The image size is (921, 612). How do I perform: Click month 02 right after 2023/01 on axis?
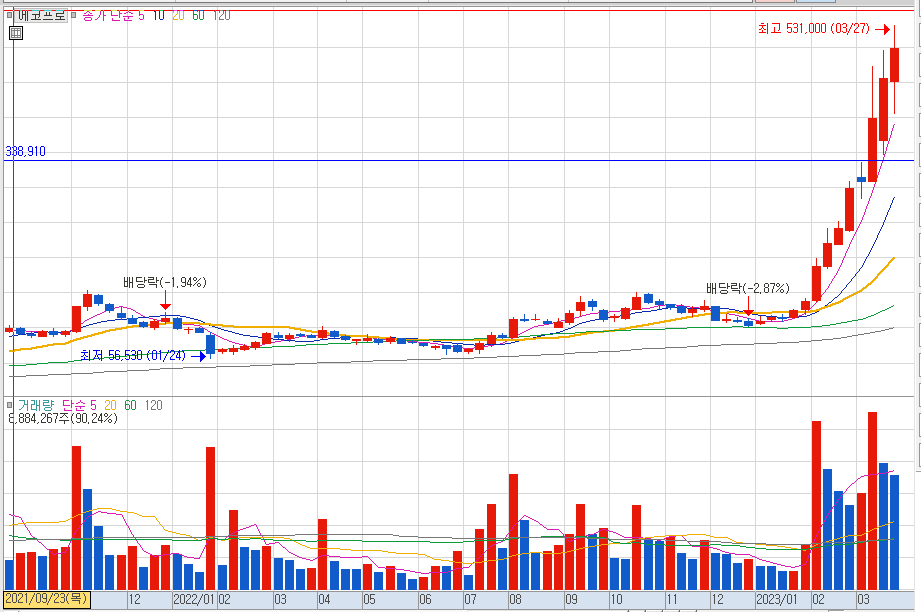(818, 600)
